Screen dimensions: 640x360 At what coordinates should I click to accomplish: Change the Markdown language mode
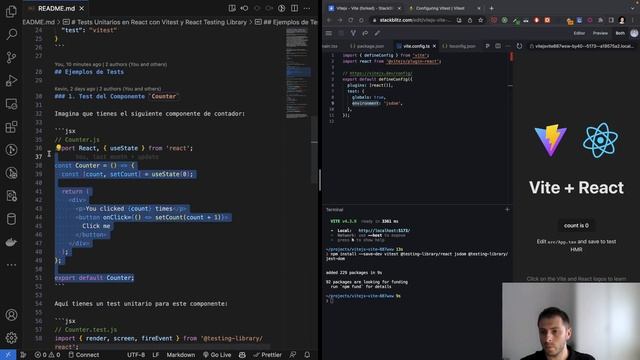(181, 355)
